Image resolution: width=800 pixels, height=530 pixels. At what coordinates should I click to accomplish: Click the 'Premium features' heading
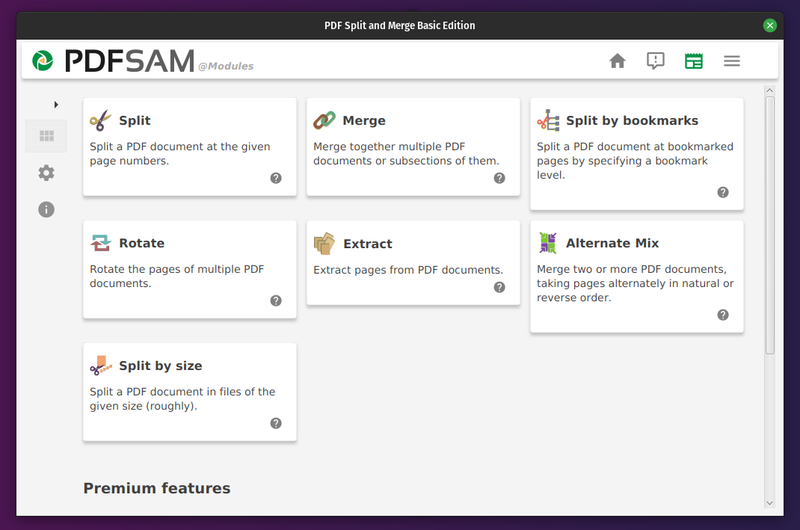[x=157, y=488]
